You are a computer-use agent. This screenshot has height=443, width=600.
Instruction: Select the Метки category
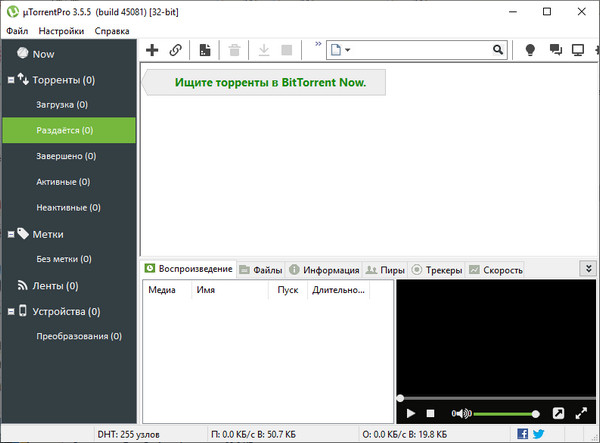(48, 234)
